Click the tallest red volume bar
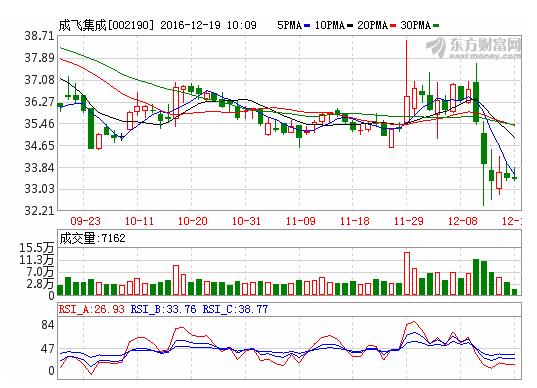The image size is (537, 388). [407, 274]
